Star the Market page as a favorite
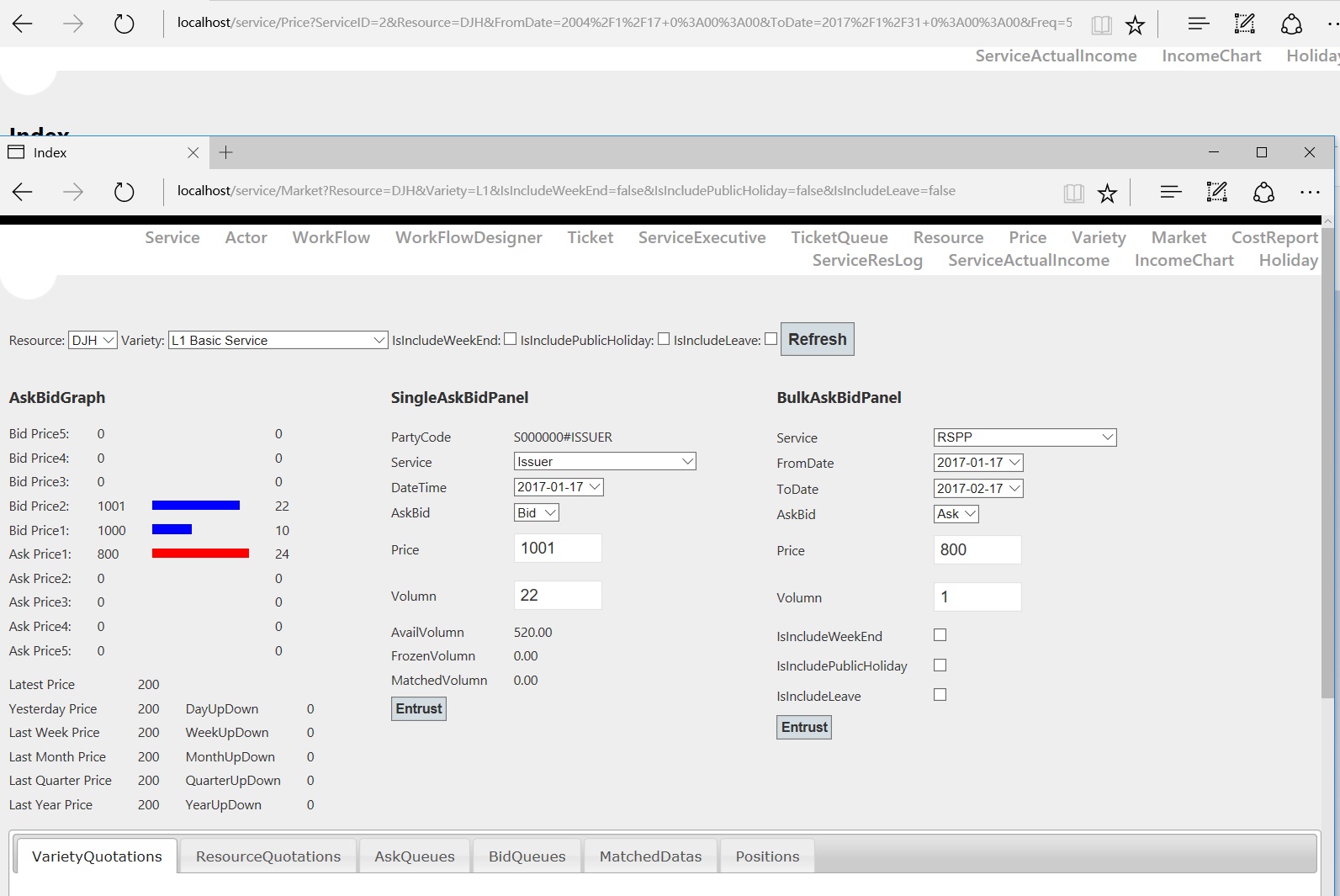 1107,194
